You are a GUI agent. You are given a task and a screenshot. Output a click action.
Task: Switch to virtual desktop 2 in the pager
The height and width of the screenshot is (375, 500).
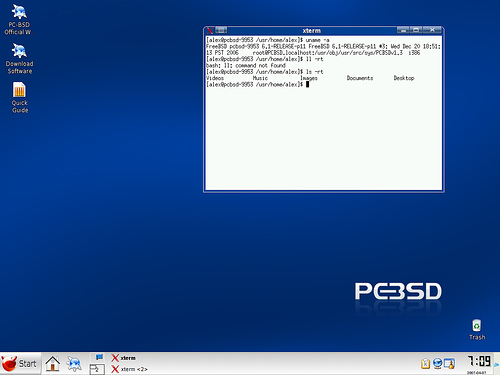coord(97,369)
